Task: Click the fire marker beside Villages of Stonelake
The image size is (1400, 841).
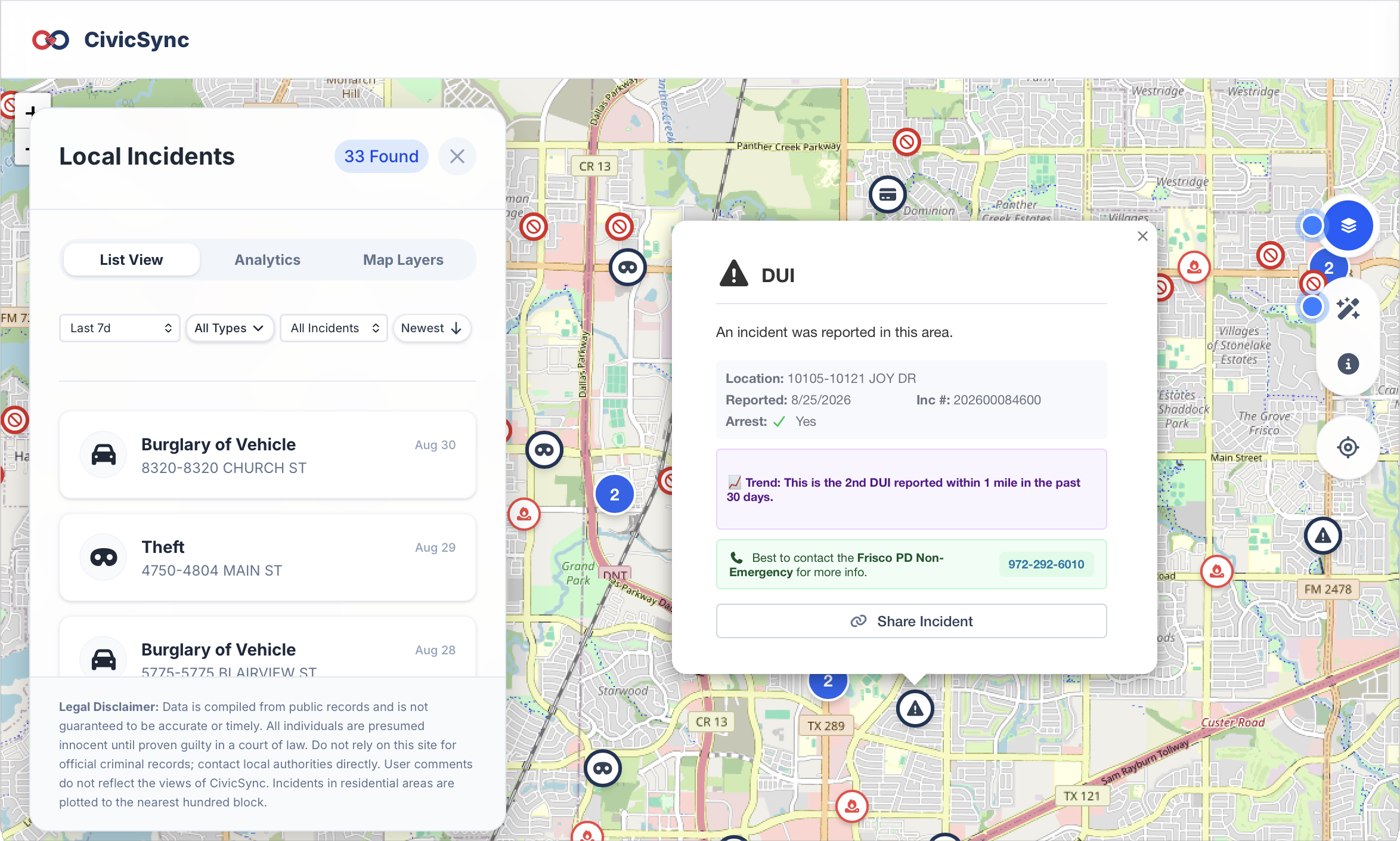Action: [1194, 267]
